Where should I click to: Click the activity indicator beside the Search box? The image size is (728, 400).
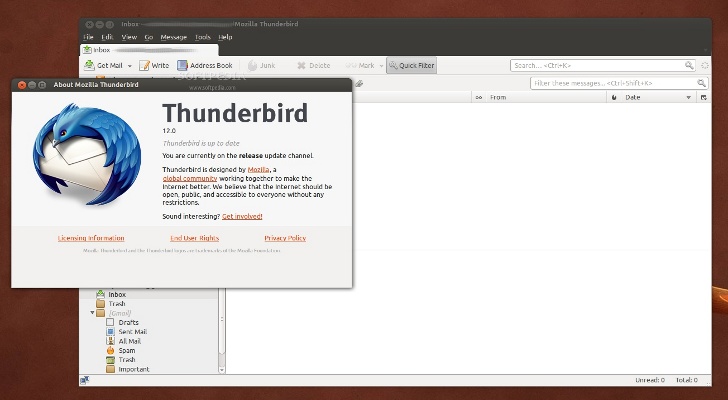705,65
